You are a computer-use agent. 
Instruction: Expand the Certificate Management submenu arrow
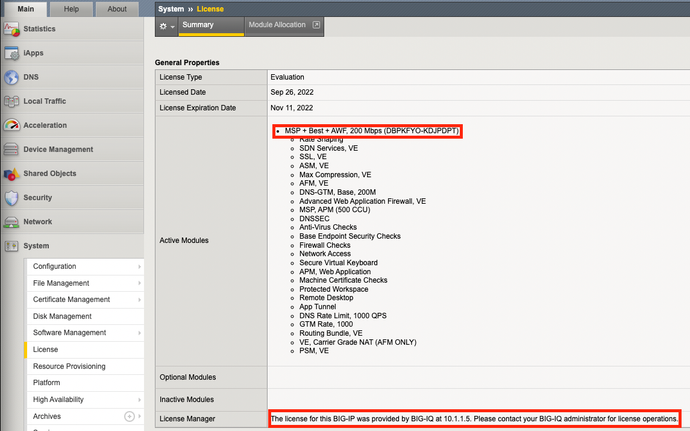(139, 299)
